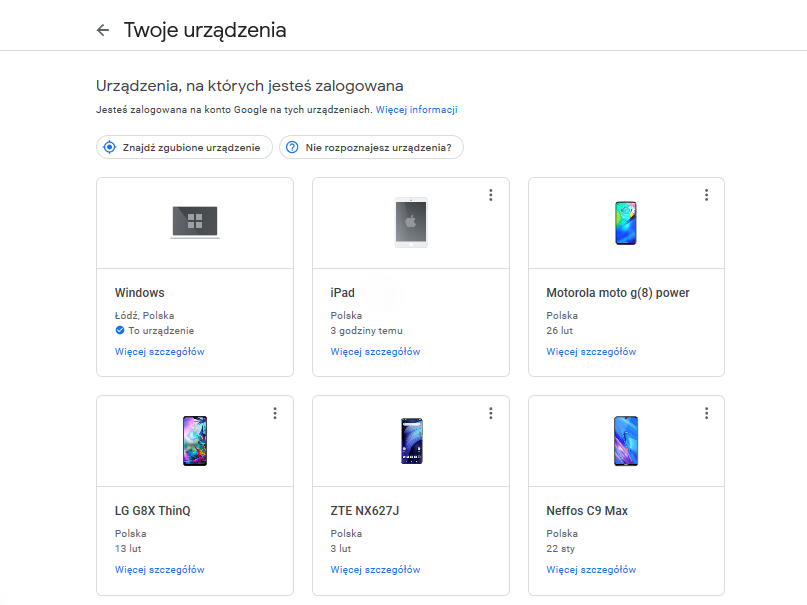807x605 pixels.
Task: Open Motorola moto g(8) power options menu
Action: tap(706, 195)
